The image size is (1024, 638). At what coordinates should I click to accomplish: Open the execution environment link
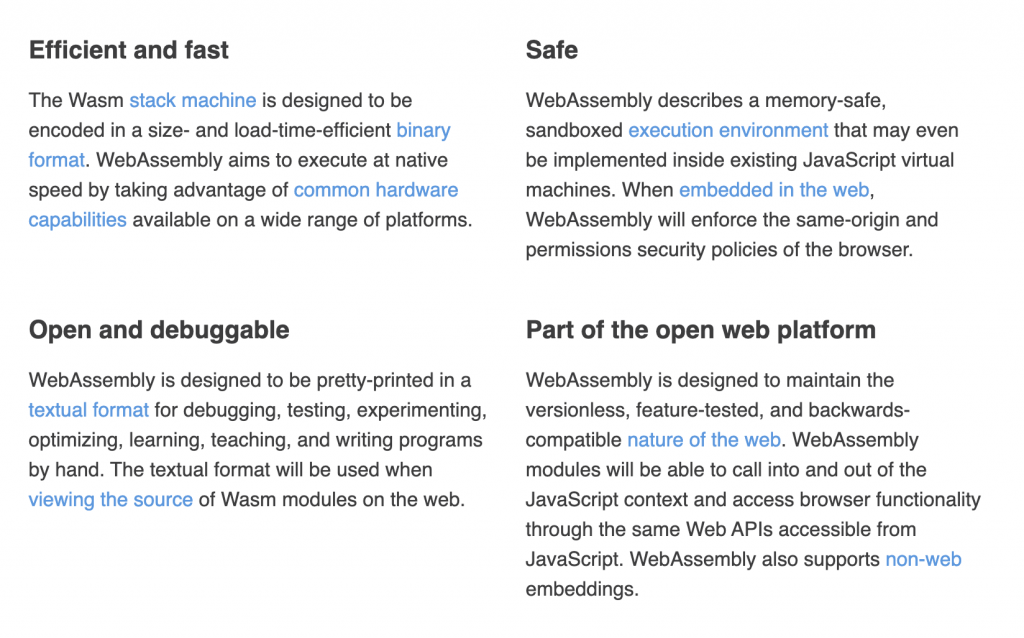pos(727,130)
